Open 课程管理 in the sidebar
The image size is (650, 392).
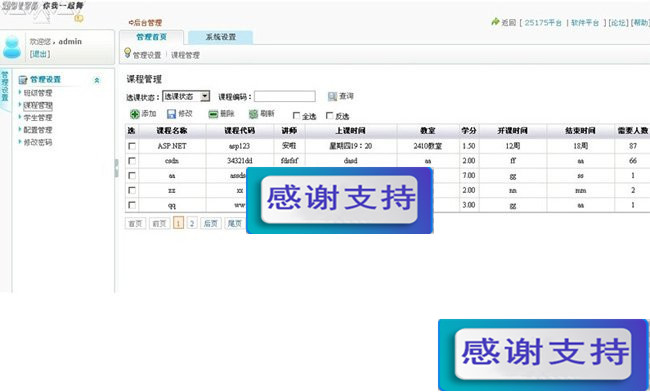(x=38, y=105)
